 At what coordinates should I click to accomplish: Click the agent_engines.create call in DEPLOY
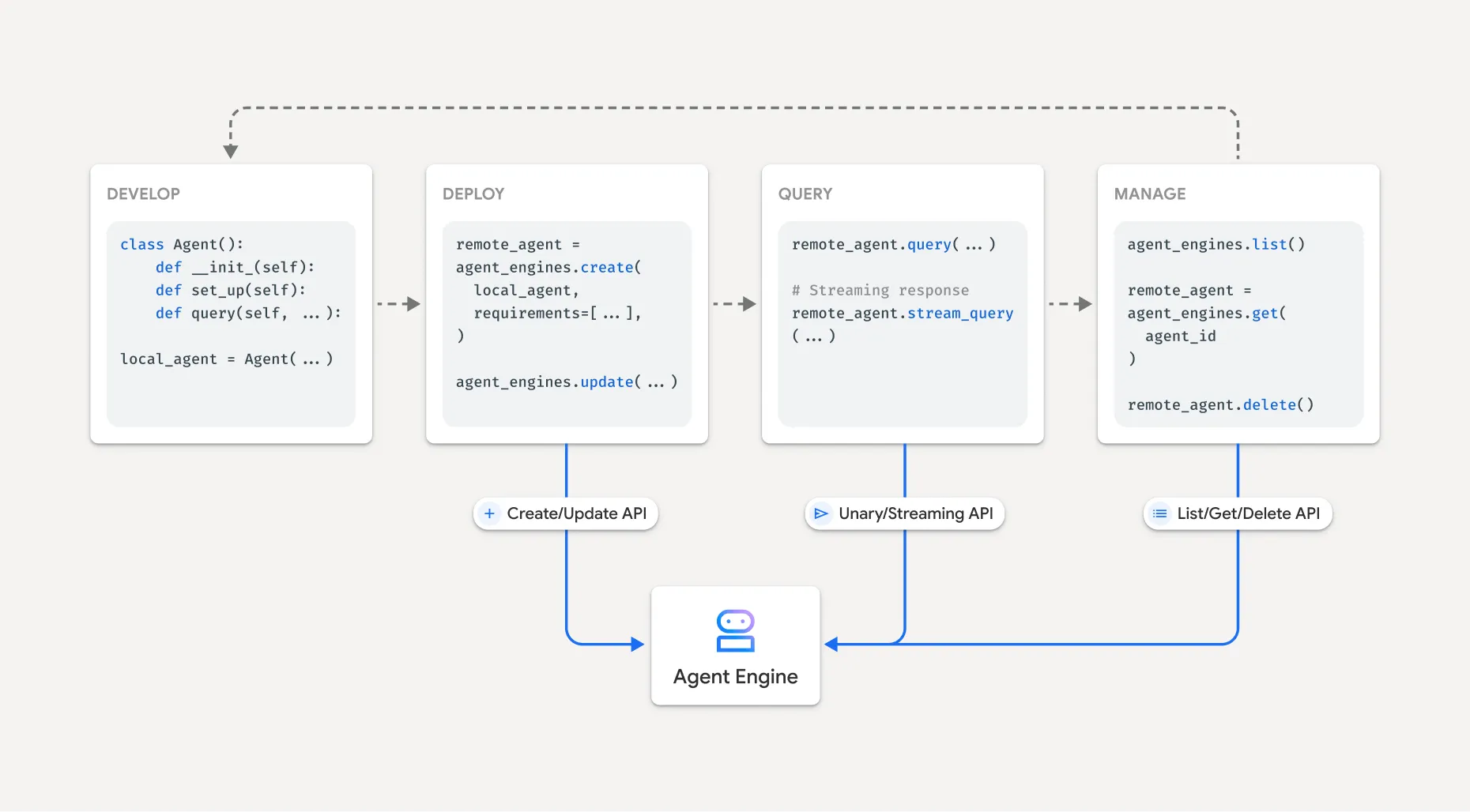(548, 267)
